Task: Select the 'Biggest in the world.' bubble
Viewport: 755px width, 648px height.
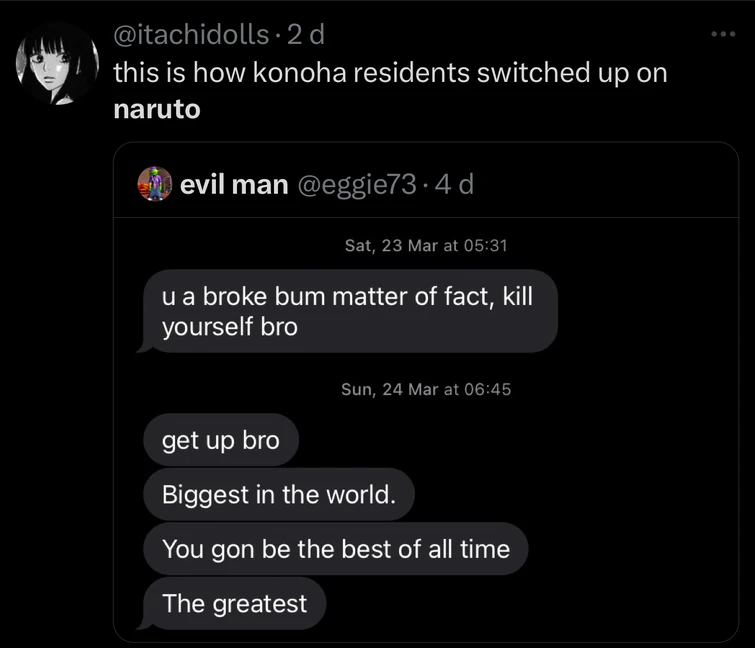Action: pos(279,494)
